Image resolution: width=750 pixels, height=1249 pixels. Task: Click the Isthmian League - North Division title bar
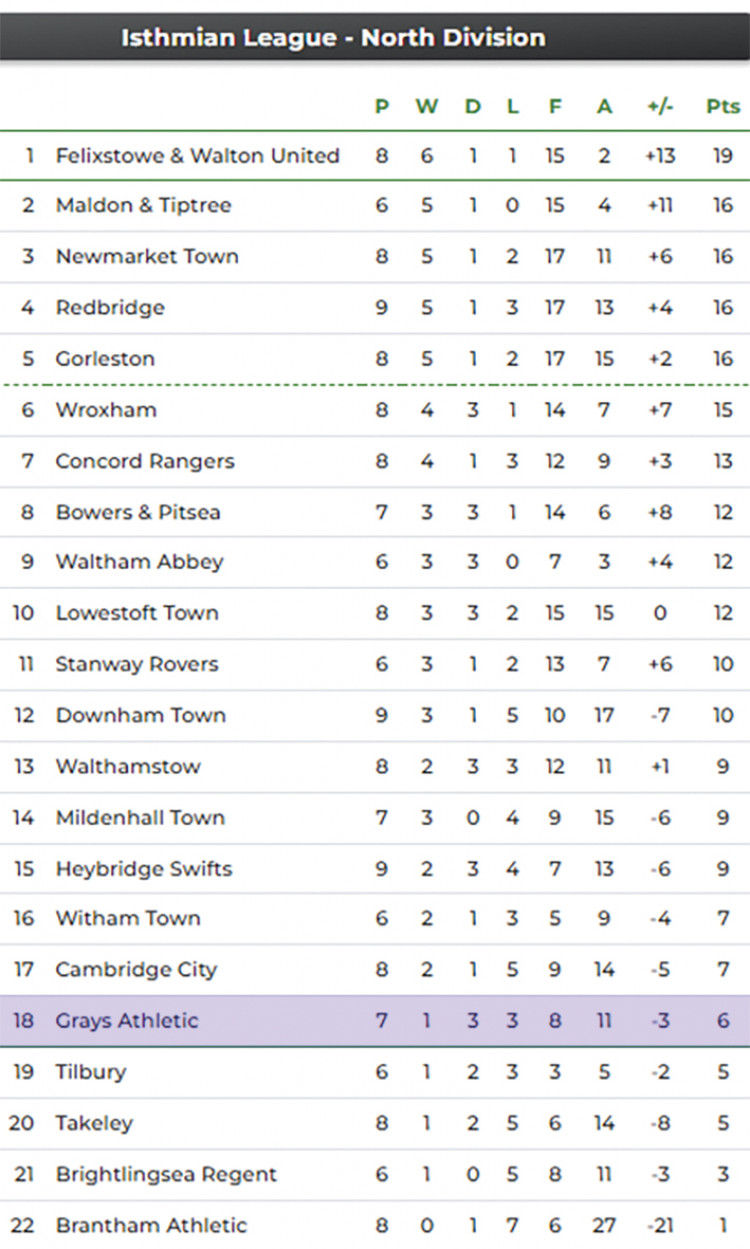point(375,38)
